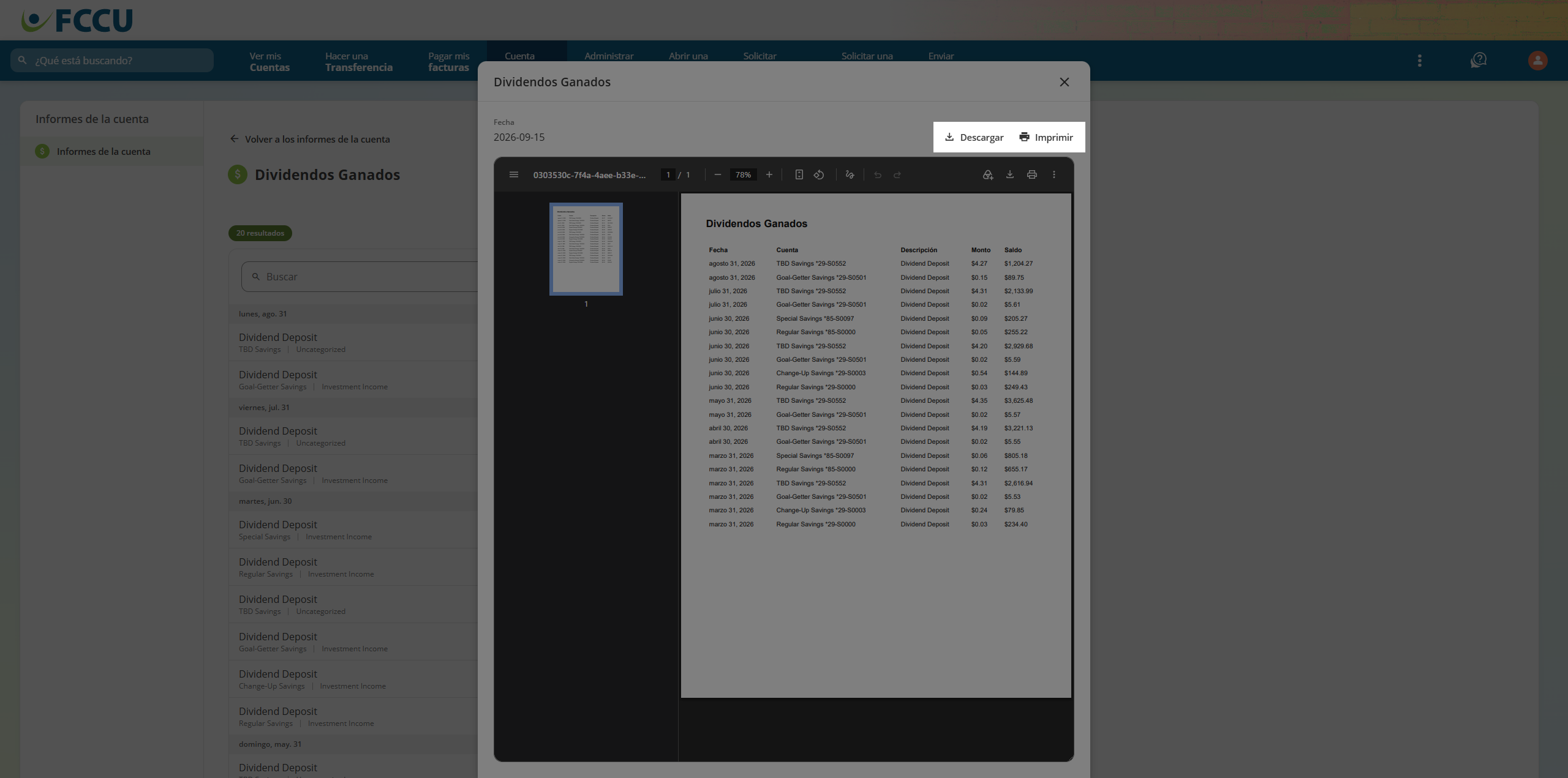Open the help chat icon in header

coord(1479,60)
